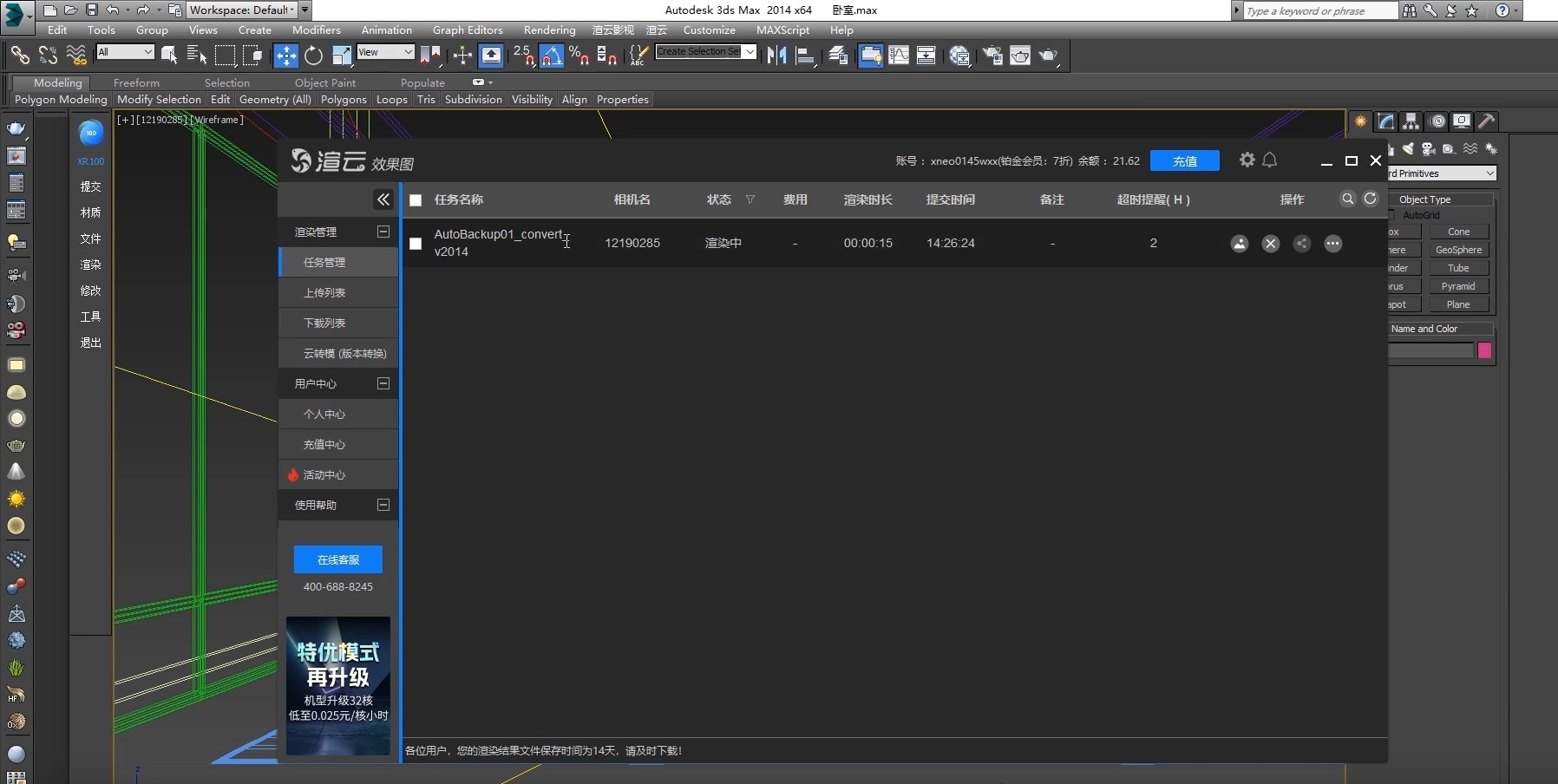
Task: Choose the Rectangular Selection Region tool
Action: (x=225, y=56)
